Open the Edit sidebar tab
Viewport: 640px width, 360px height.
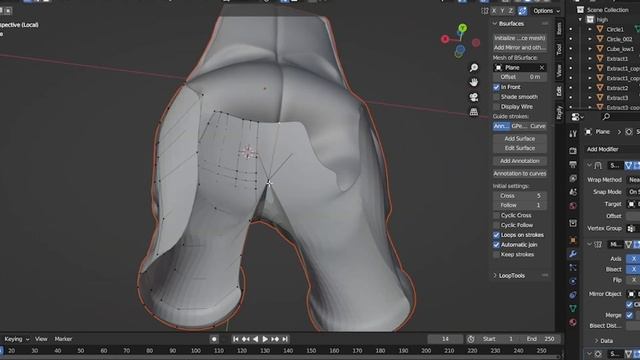coord(559,91)
